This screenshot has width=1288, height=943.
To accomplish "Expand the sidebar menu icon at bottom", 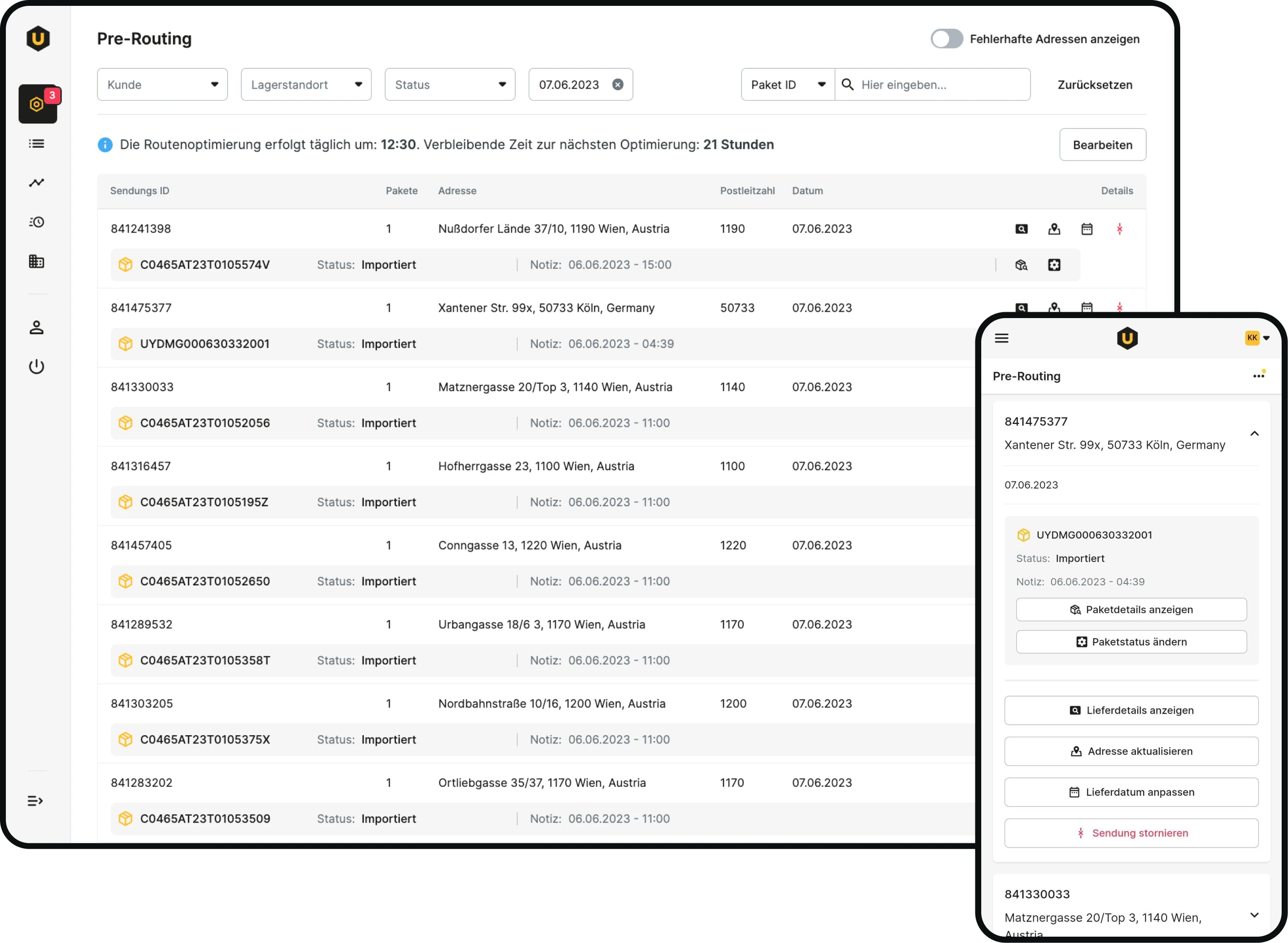I will [36, 801].
